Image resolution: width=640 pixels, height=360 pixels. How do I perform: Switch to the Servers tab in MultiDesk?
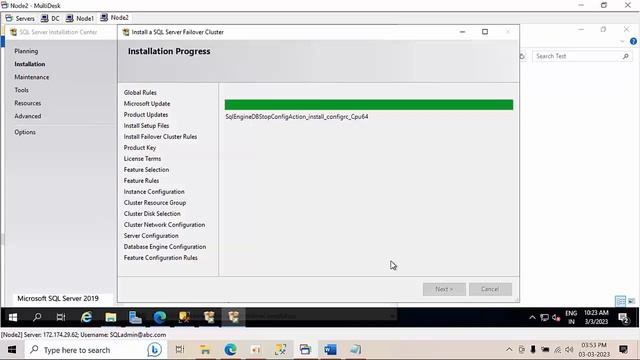(x=20, y=18)
